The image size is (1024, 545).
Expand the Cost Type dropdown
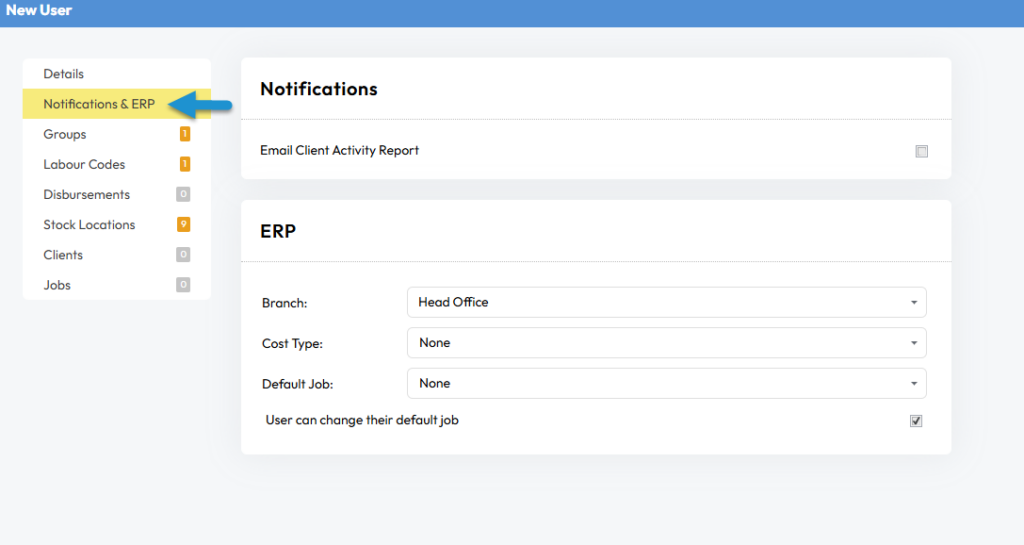point(667,343)
